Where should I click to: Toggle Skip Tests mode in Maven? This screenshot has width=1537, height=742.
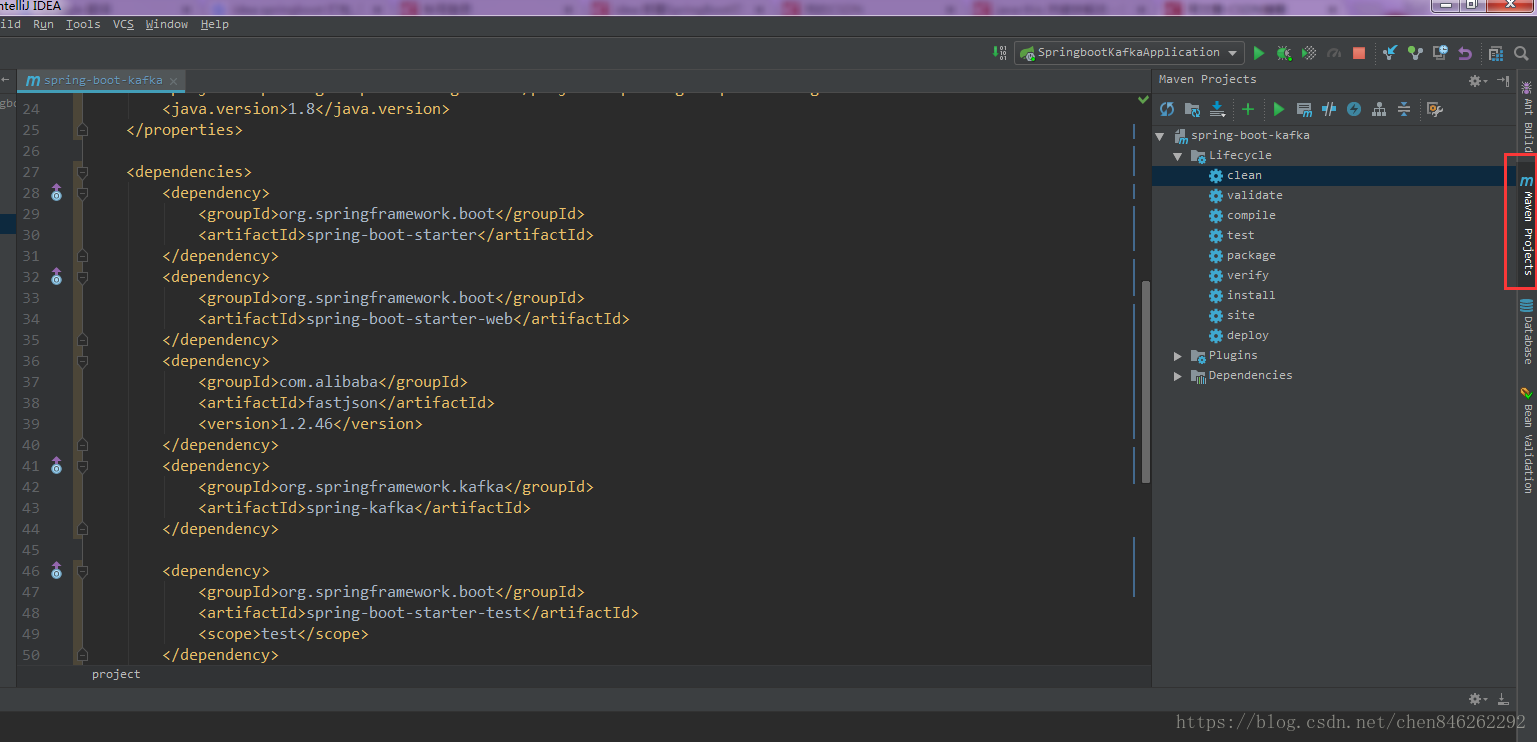click(1354, 109)
